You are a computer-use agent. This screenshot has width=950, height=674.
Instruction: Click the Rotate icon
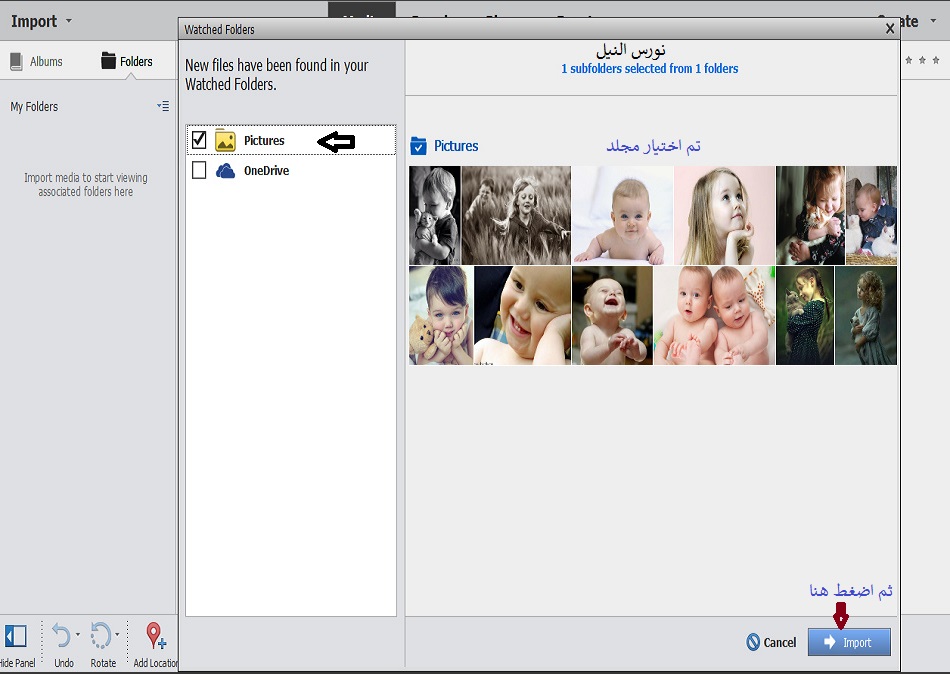[x=100, y=636]
